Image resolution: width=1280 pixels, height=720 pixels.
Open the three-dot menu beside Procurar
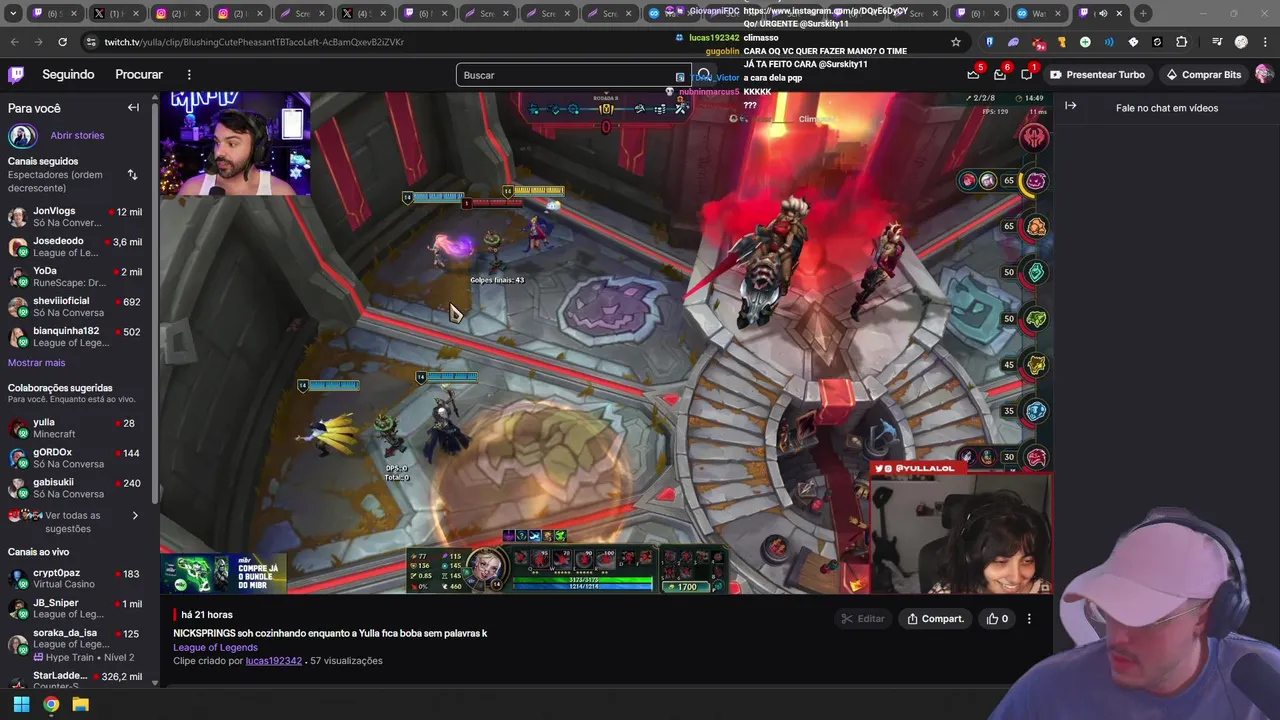pyautogui.click(x=189, y=75)
